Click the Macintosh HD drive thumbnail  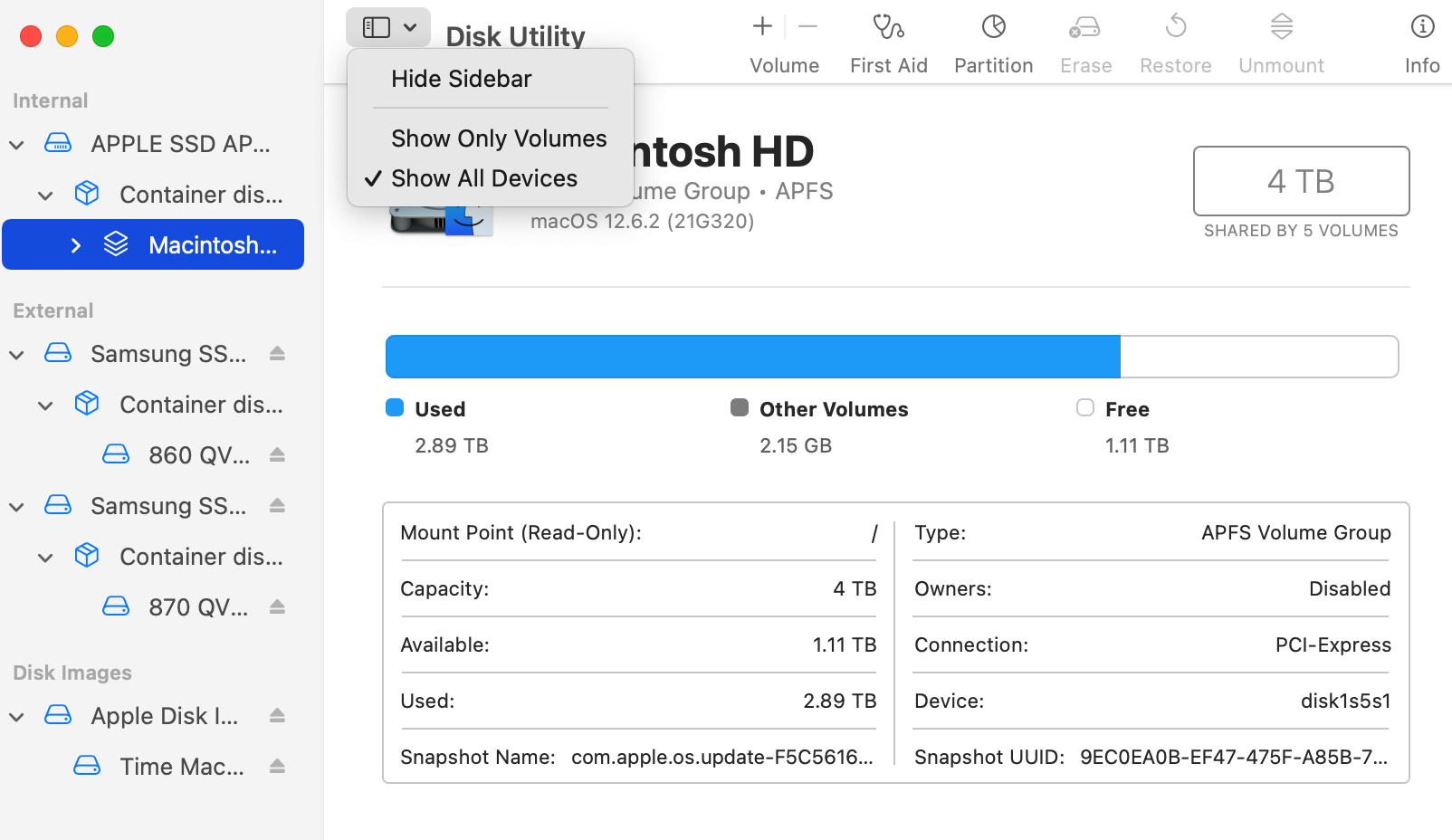442,220
